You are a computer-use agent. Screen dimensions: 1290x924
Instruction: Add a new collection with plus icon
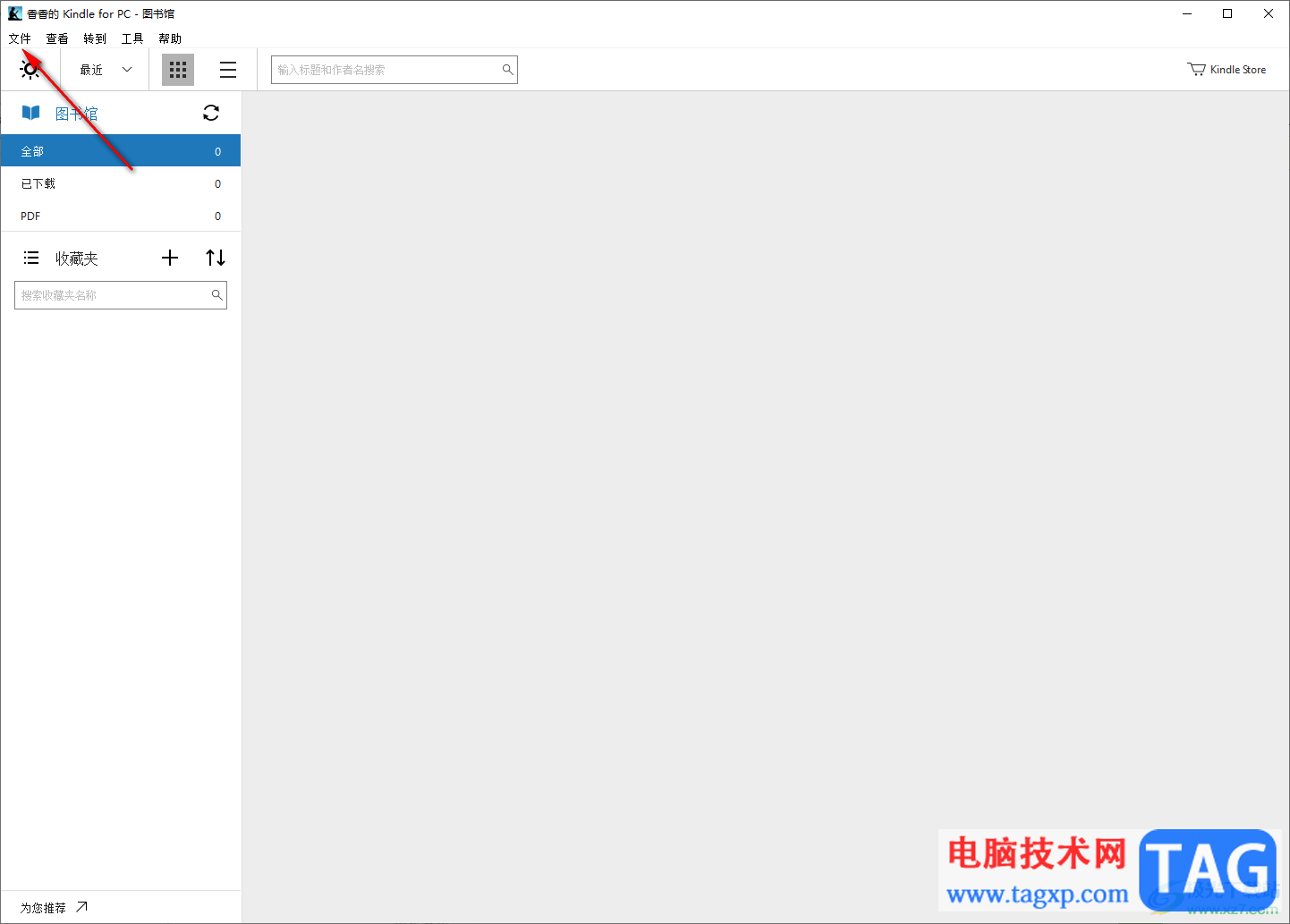(170, 258)
